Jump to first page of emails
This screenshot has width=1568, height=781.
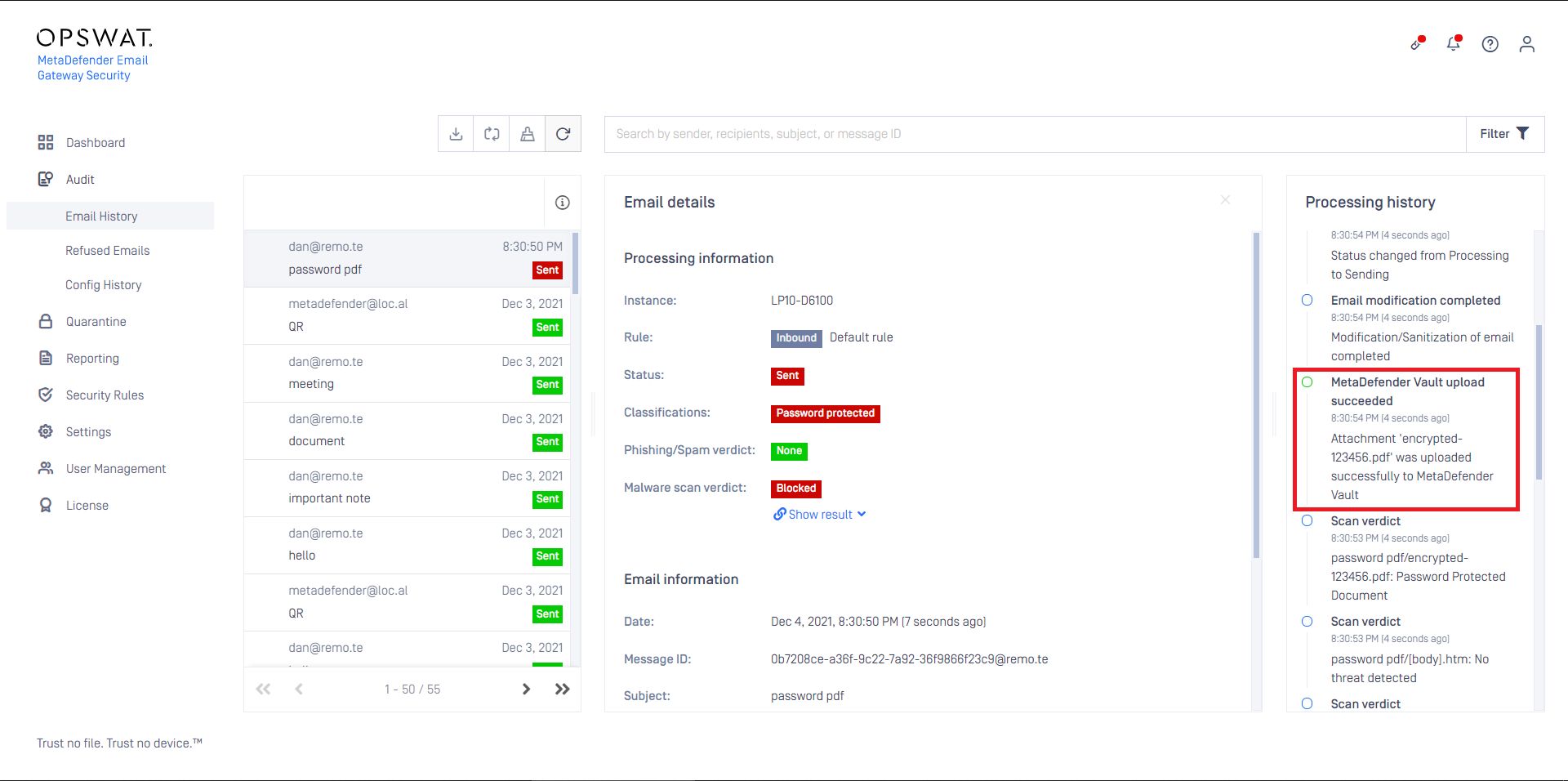(x=263, y=690)
